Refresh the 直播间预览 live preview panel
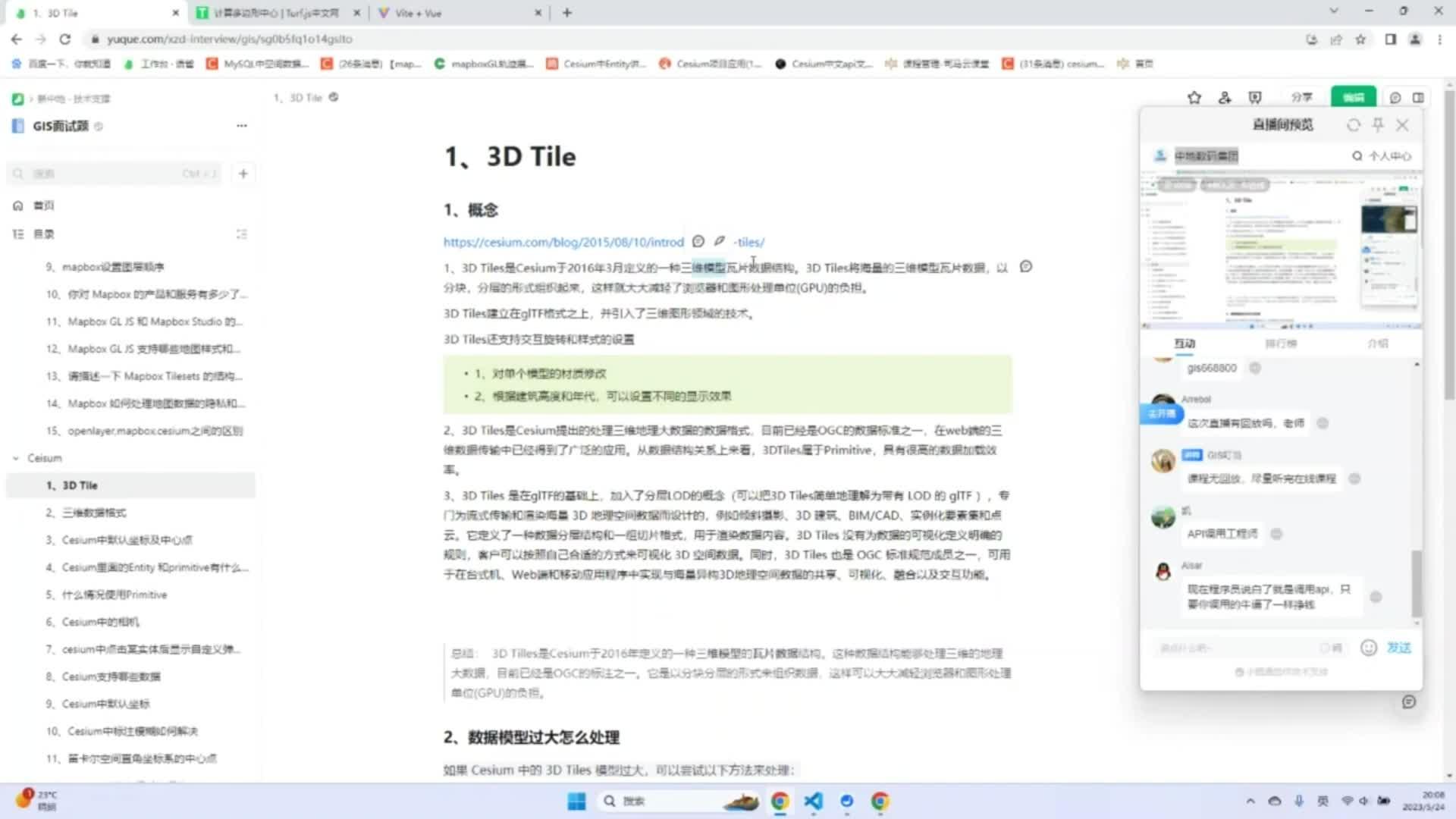The width and height of the screenshot is (1456, 819). pos(1354,125)
